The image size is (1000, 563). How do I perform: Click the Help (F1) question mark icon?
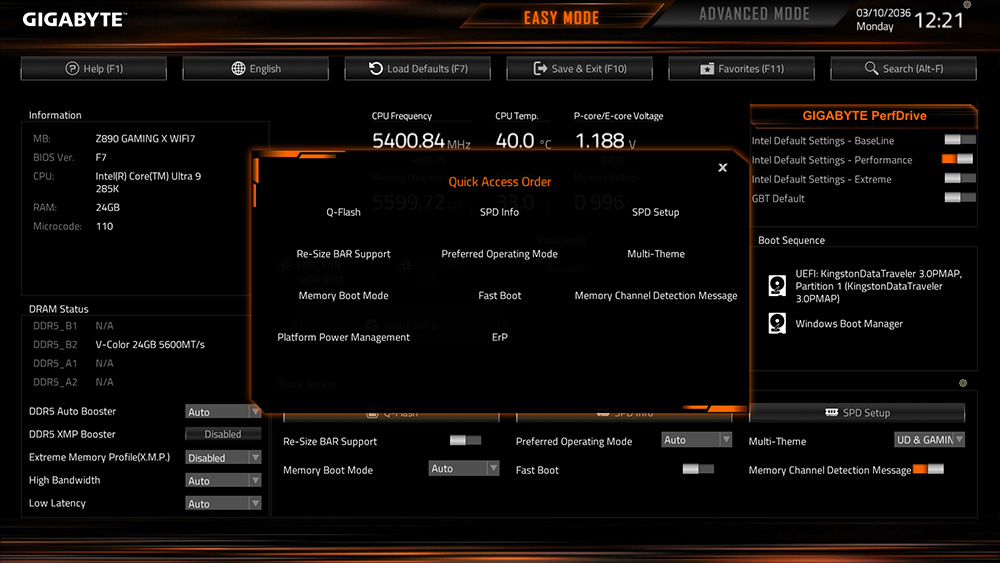pyautogui.click(x=72, y=69)
